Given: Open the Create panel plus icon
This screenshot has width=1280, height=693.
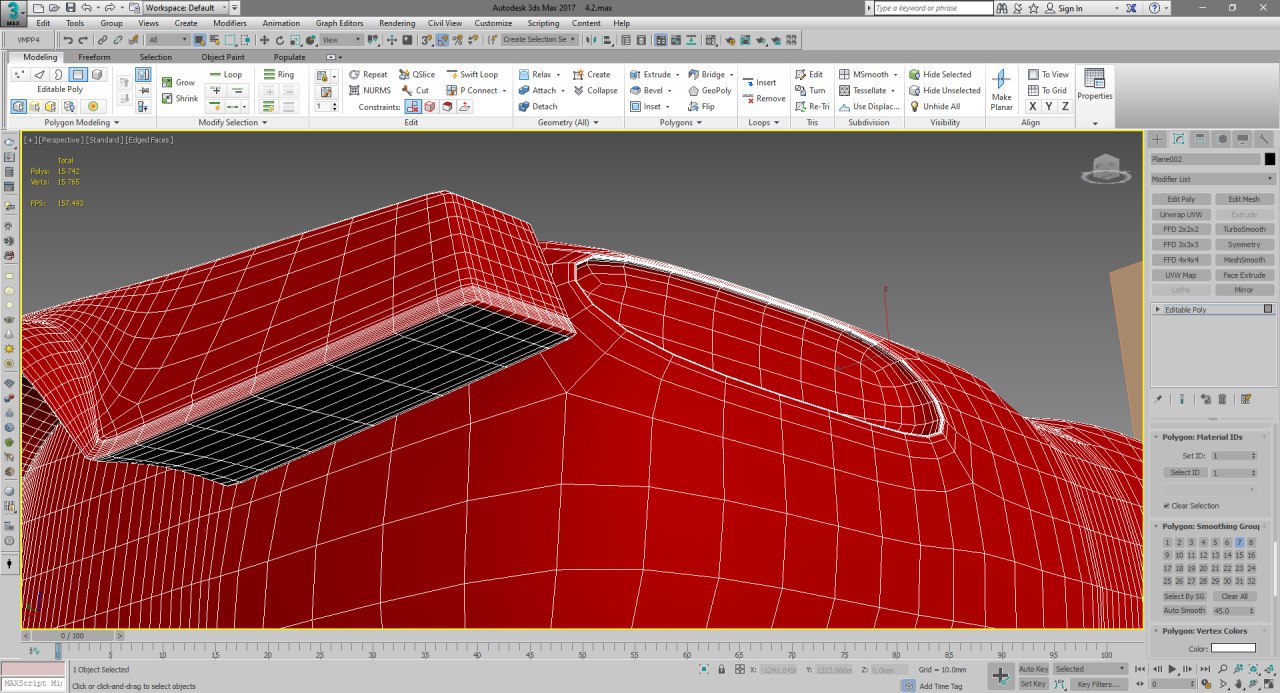Looking at the screenshot, I should [1158, 139].
